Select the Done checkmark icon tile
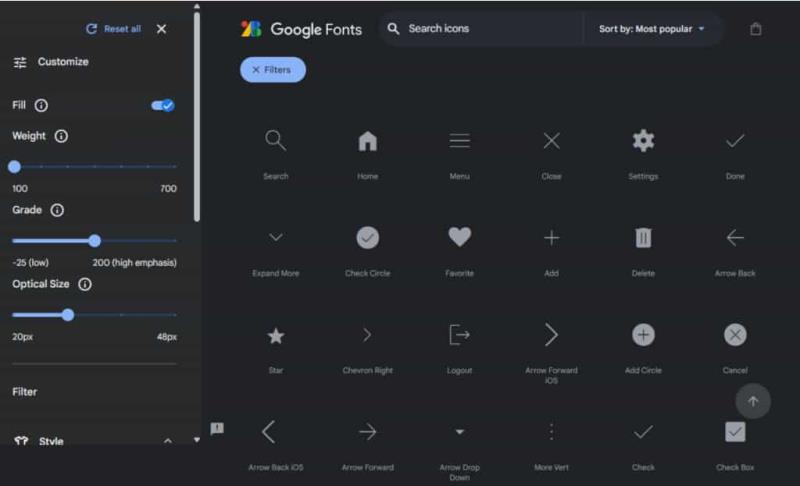This screenshot has width=800, height=486. tap(735, 153)
